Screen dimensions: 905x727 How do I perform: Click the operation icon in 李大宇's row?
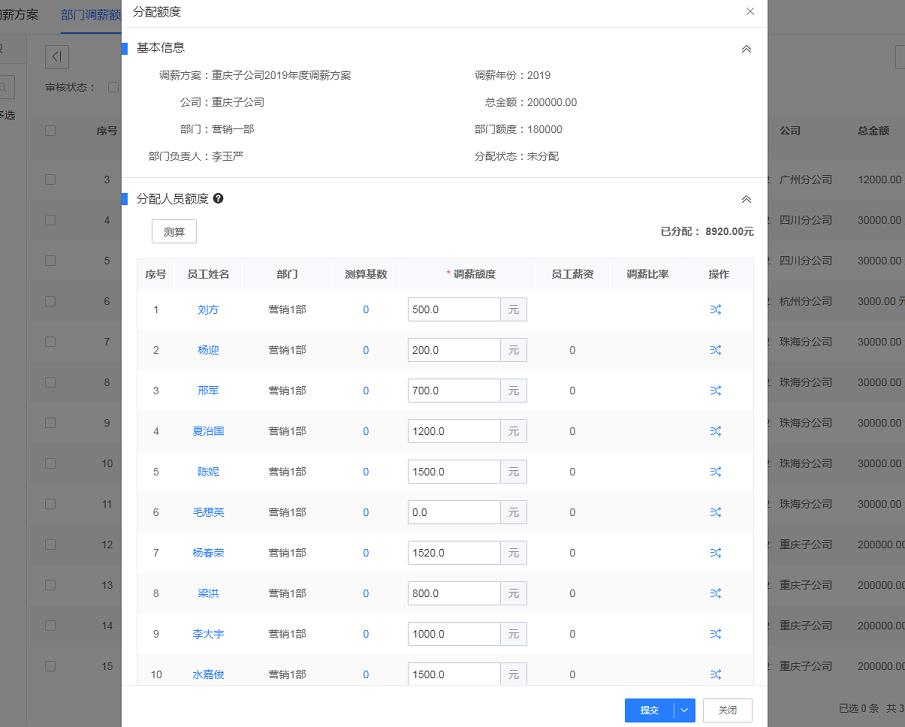(715, 634)
